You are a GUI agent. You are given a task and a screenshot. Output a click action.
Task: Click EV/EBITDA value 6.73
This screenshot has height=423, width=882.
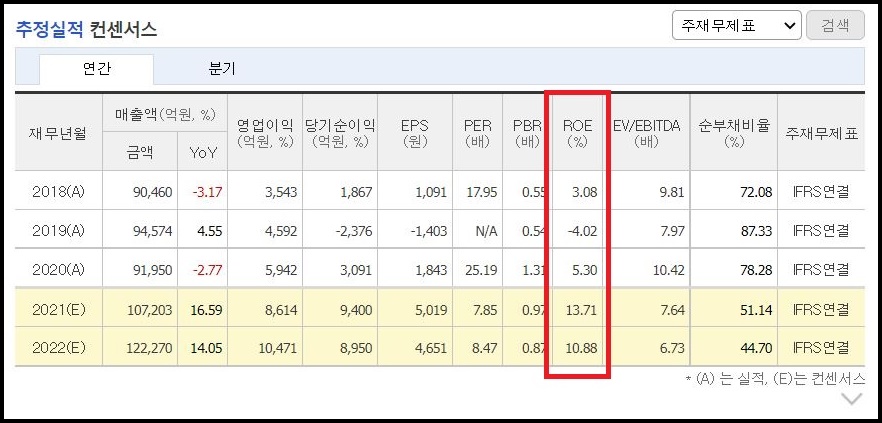(671, 348)
